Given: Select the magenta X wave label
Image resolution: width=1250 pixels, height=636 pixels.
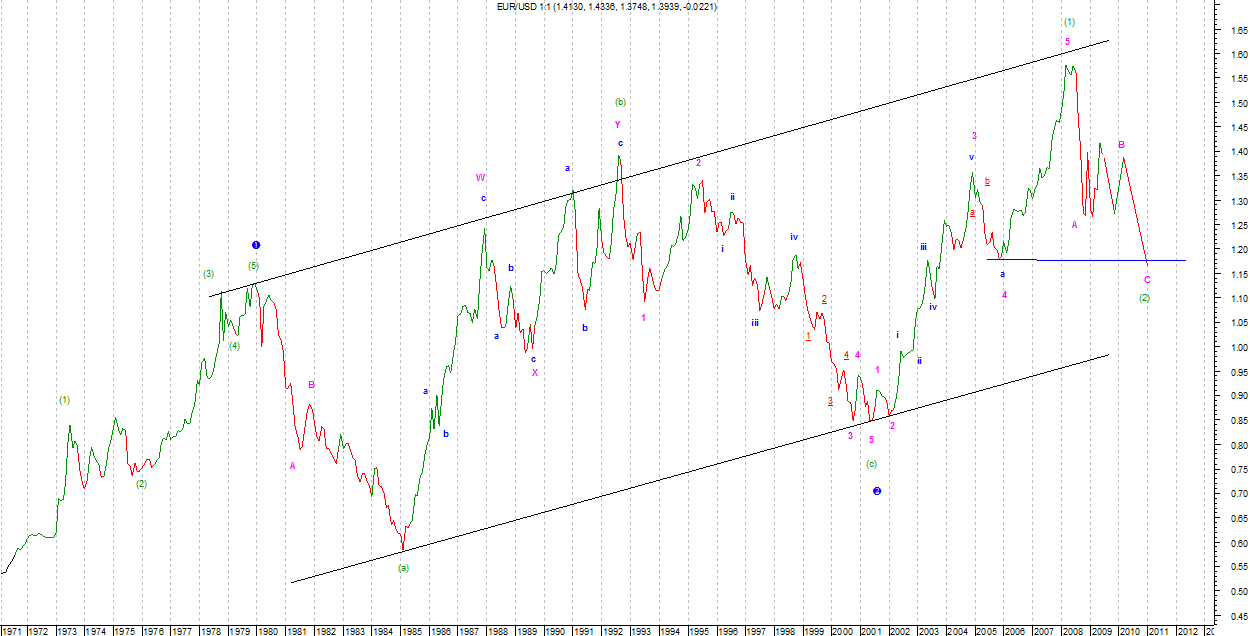Looking at the screenshot, I should coord(534,372).
